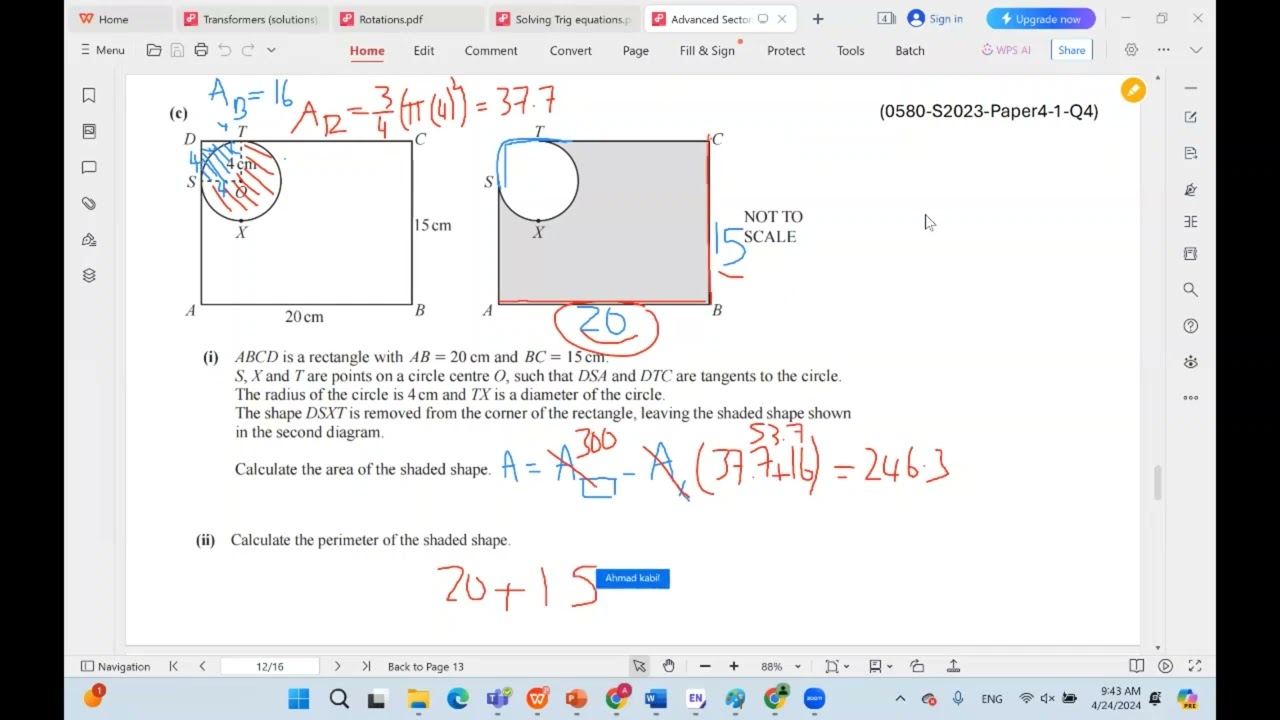
Task: Open the signature panel in left sidebar
Action: point(89,239)
